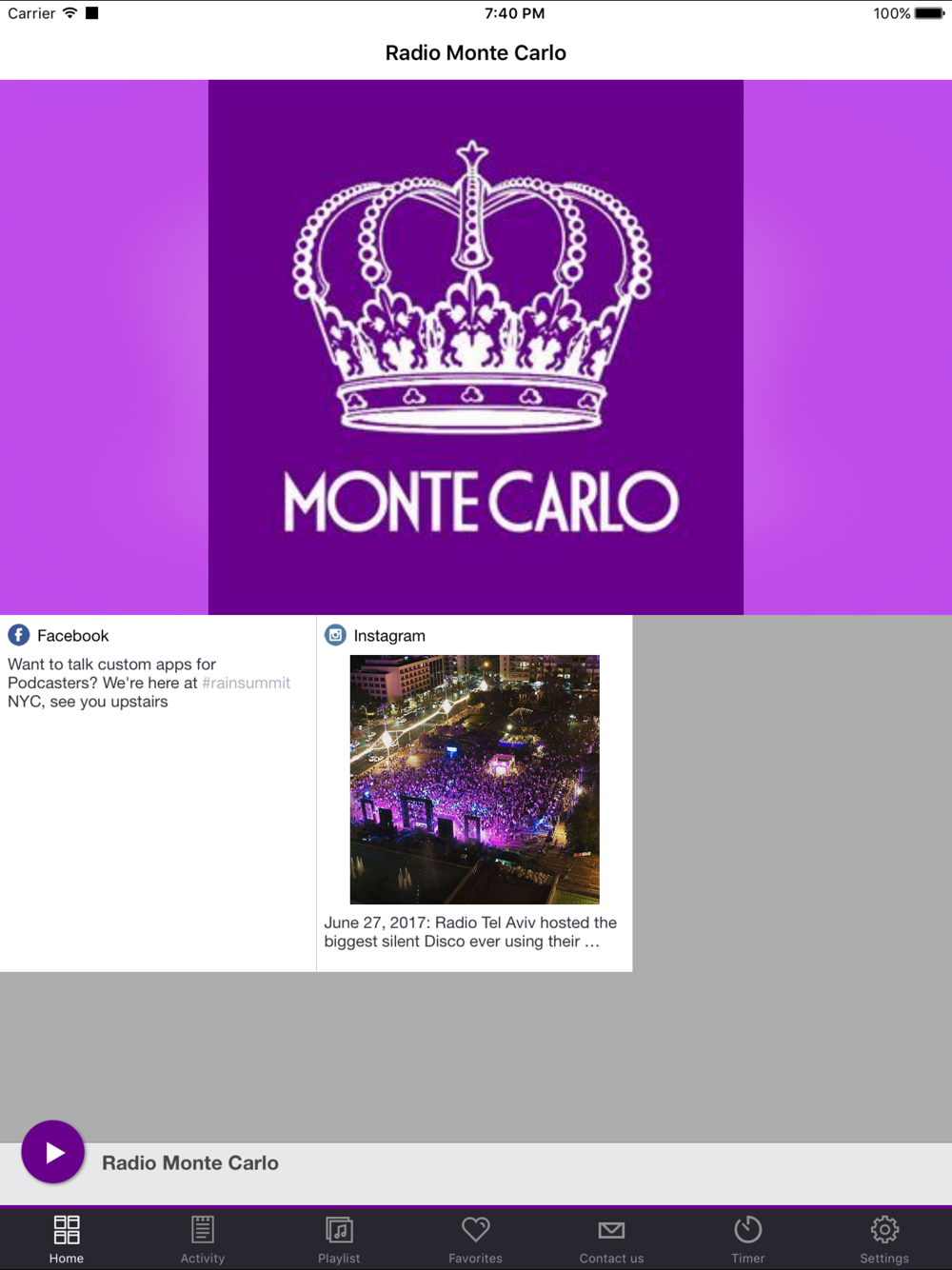The width and height of the screenshot is (952, 1270).
Task: Click the Wi-Fi status icon
Action: pyautogui.click(x=70, y=13)
